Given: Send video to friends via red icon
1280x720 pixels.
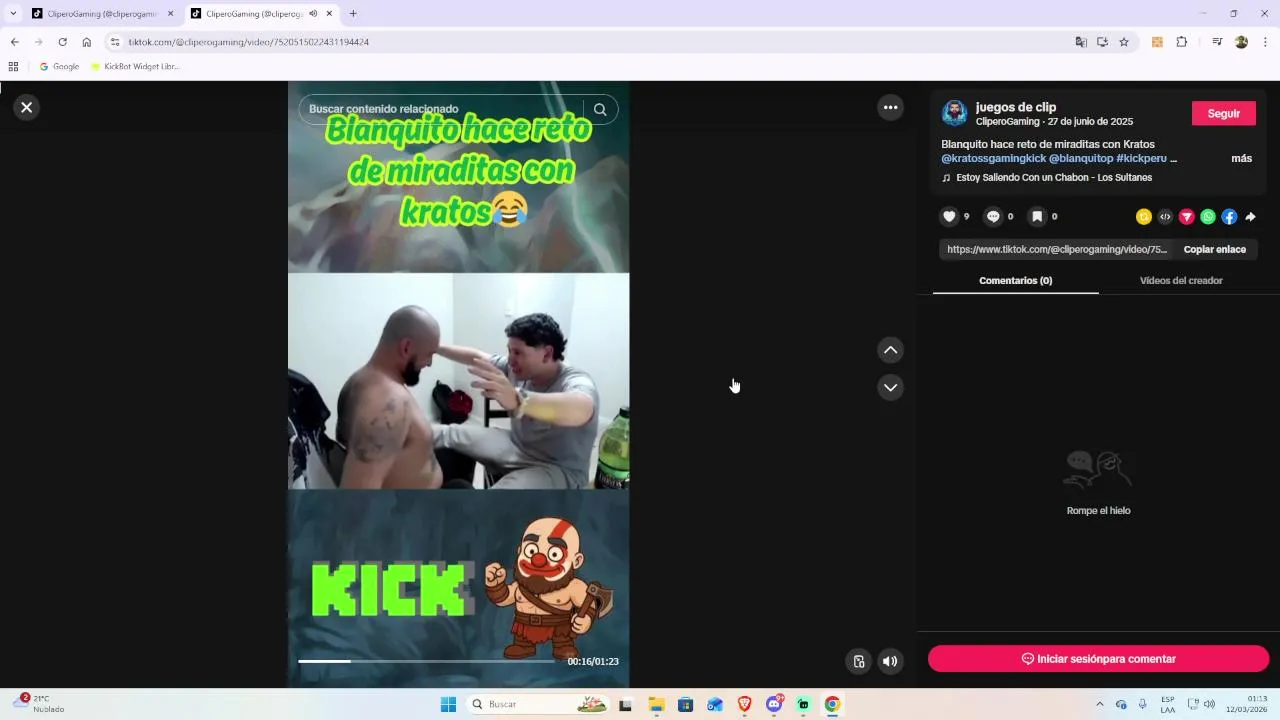Looking at the screenshot, I should 1187,216.
